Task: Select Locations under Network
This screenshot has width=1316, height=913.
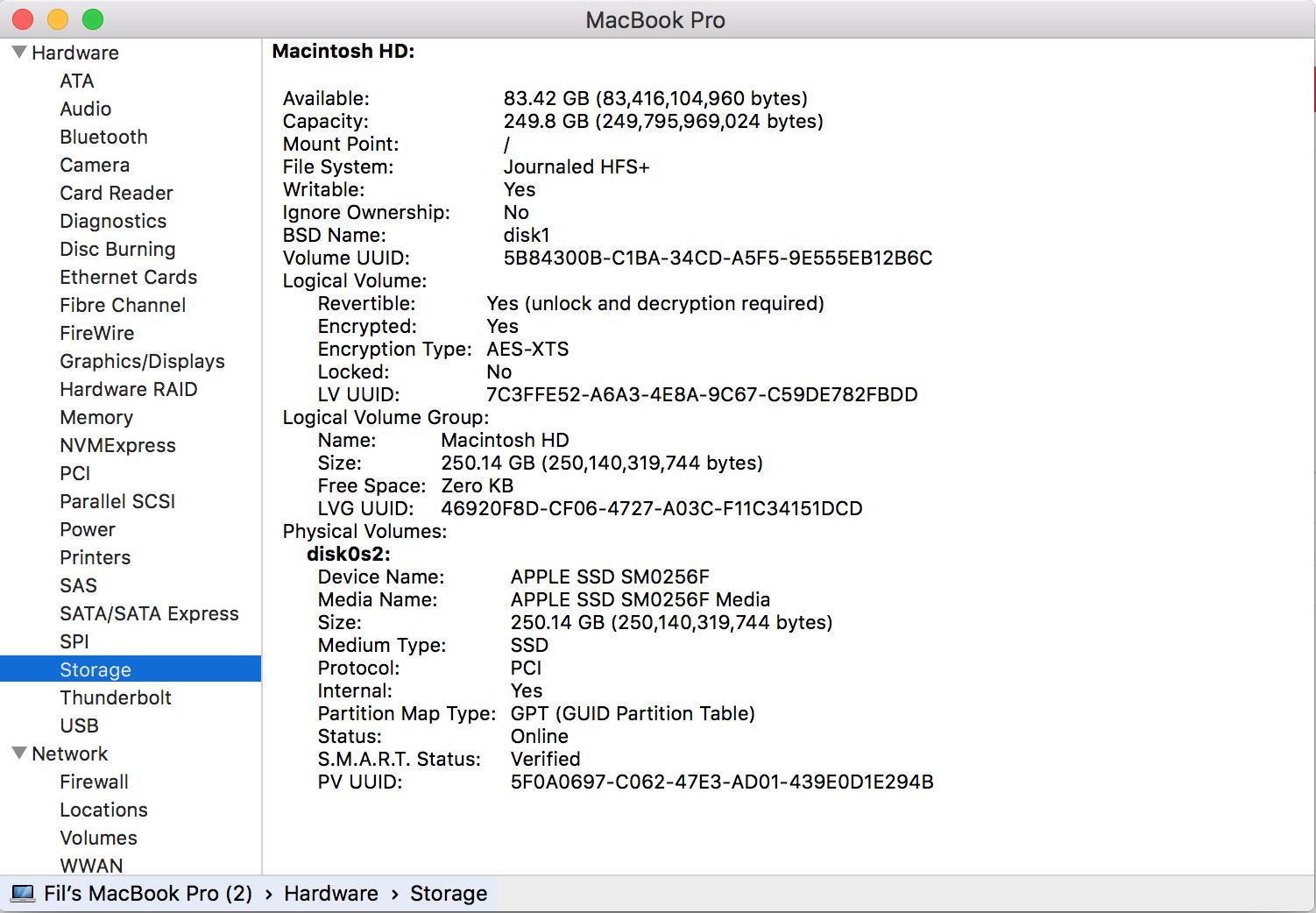Action: point(103,810)
